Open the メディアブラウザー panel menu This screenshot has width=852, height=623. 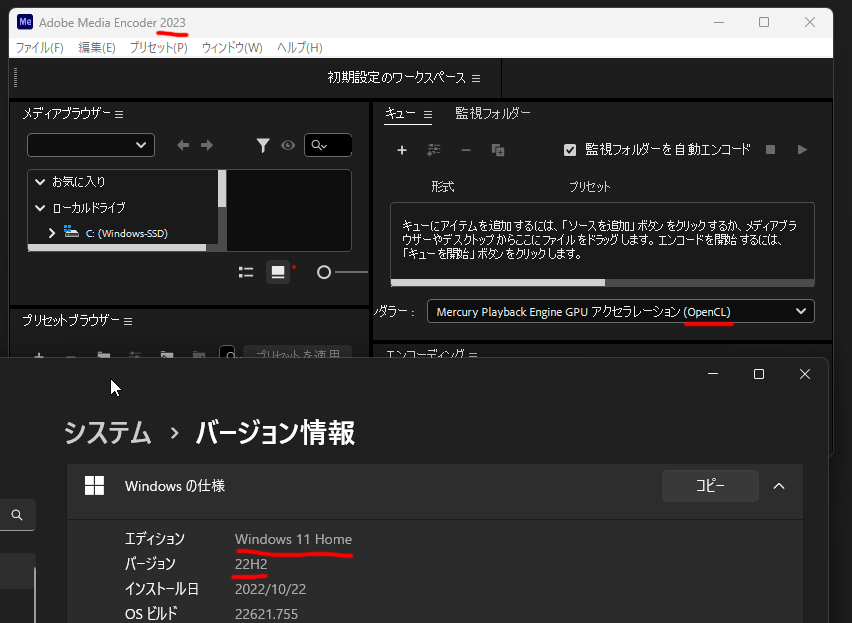[119, 114]
